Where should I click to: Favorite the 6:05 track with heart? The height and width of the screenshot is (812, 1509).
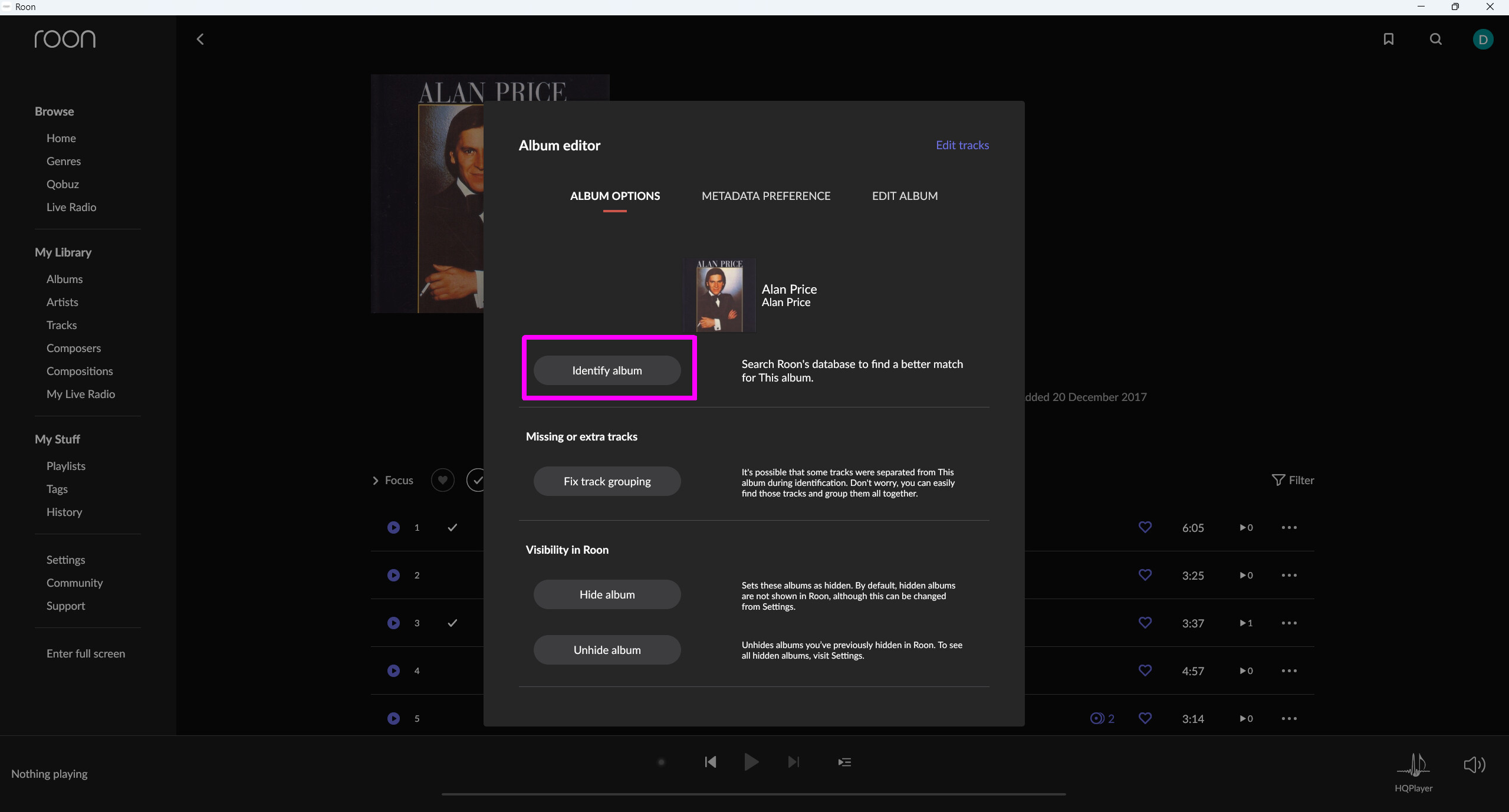point(1145,527)
